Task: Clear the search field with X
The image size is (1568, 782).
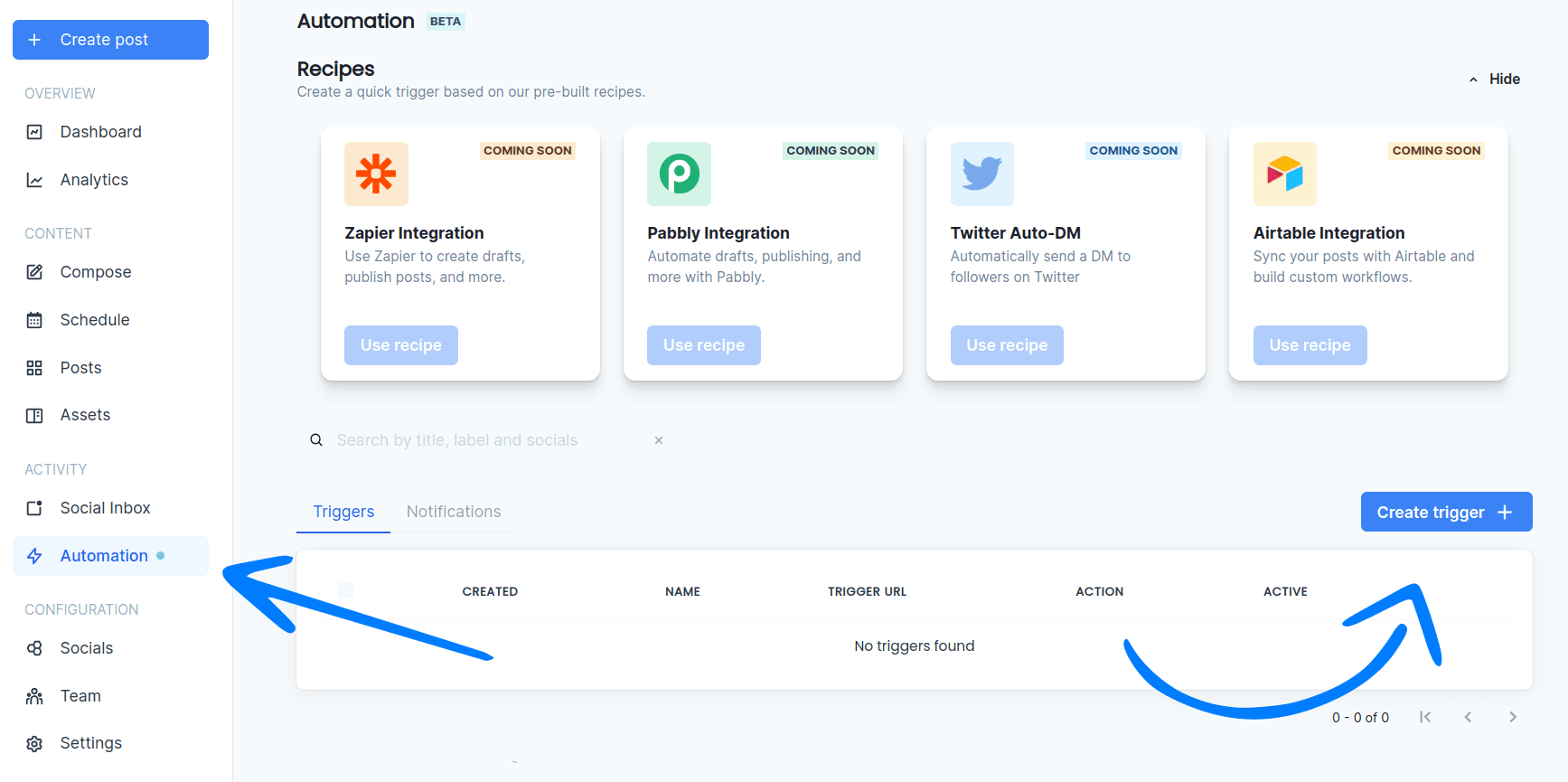Action: pyautogui.click(x=659, y=440)
